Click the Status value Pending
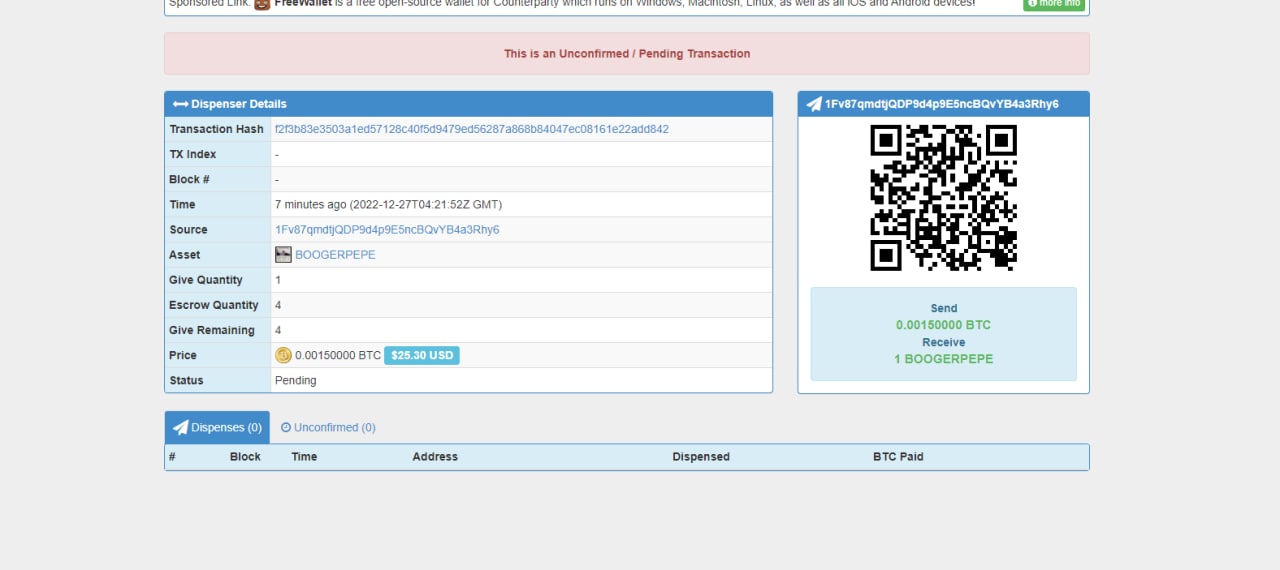The height and width of the screenshot is (570, 1280). [296, 381]
